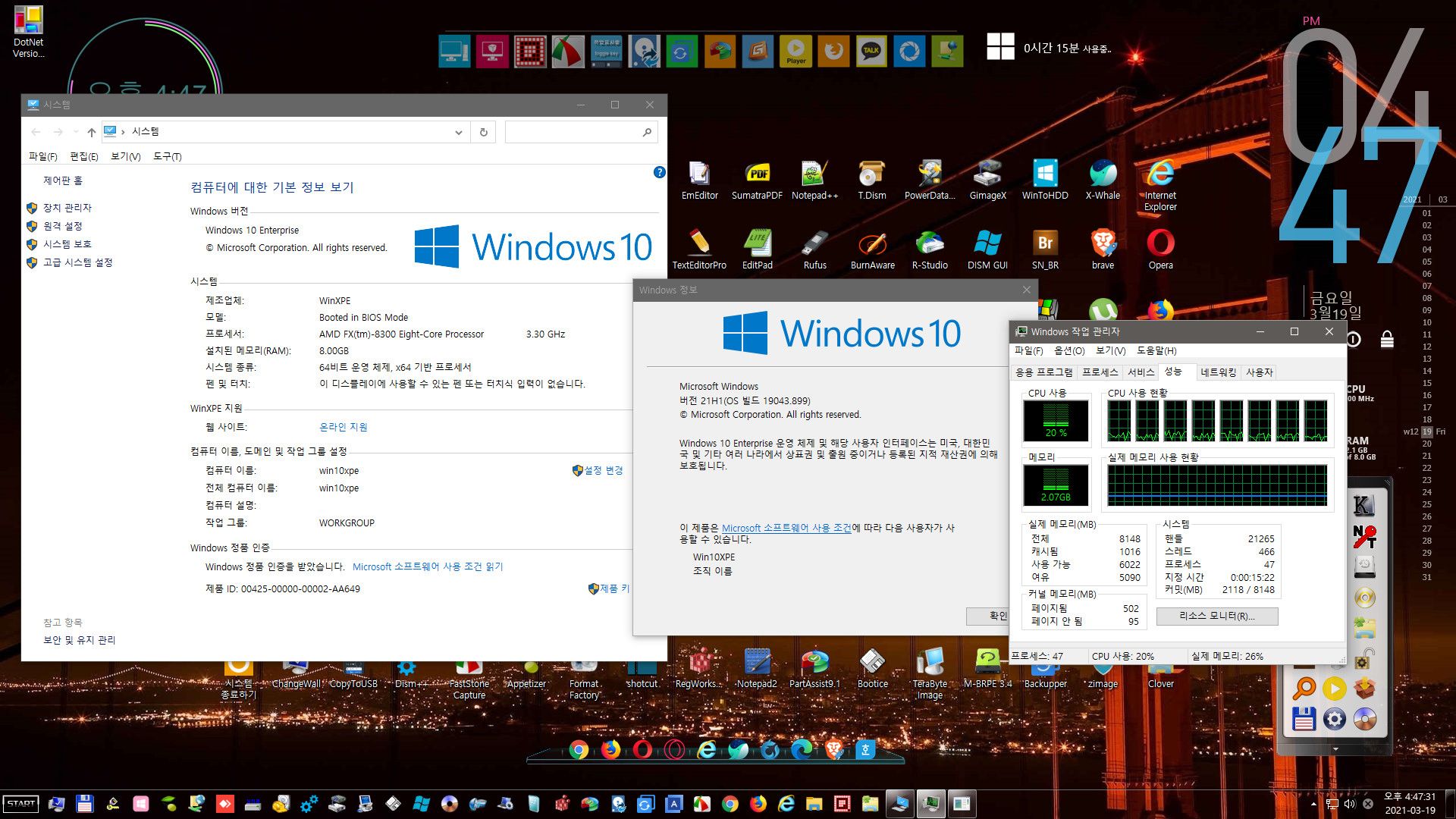Switch to the 응용 프로그램 tab

[x=1044, y=372]
